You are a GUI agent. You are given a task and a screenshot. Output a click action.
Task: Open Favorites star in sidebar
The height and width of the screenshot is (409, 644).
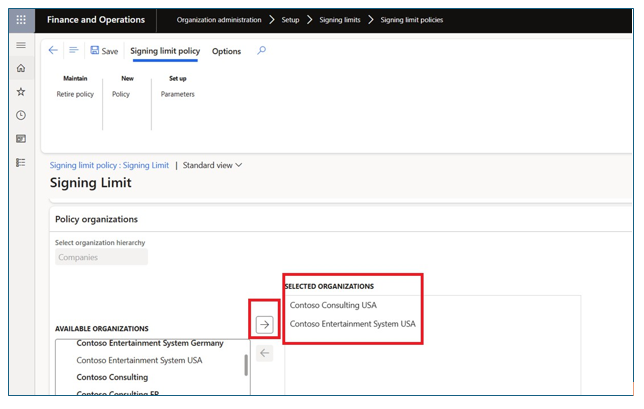[21, 92]
